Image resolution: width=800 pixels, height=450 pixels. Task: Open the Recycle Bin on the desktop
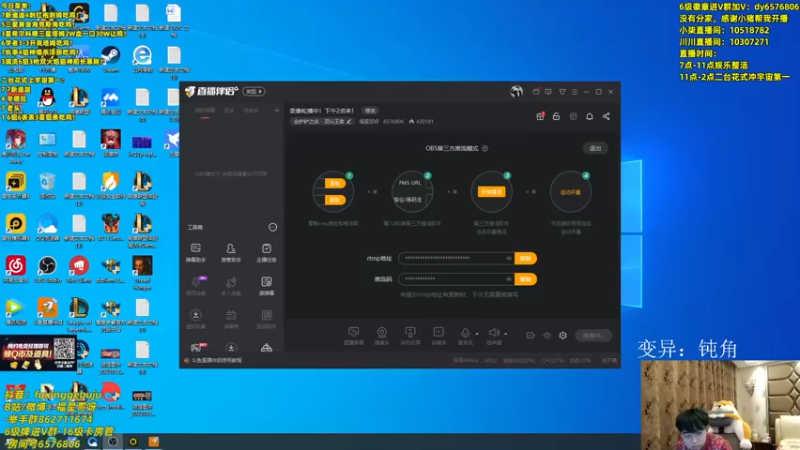coord(47,185)
